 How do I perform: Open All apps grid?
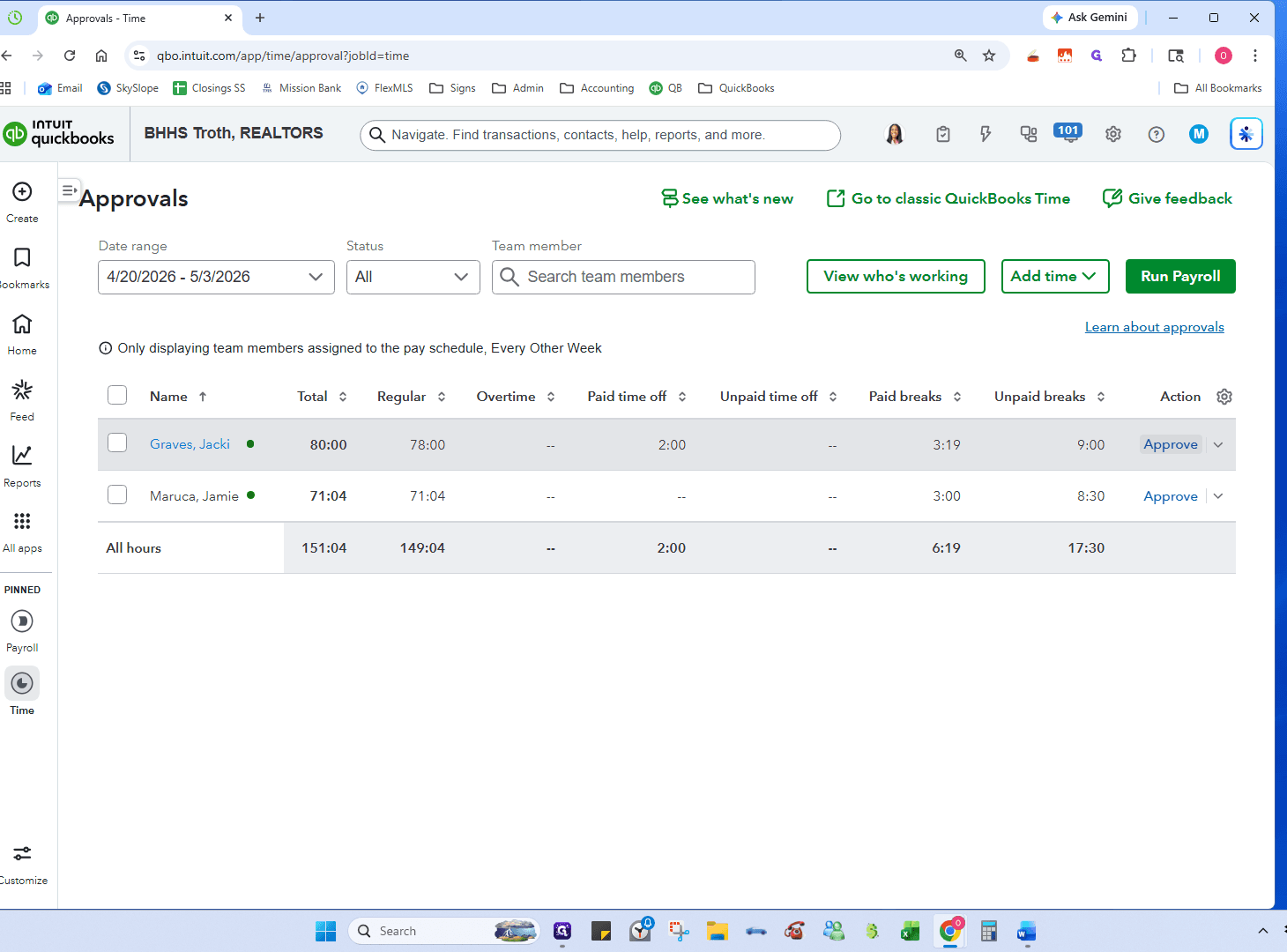tap(22, 532)
